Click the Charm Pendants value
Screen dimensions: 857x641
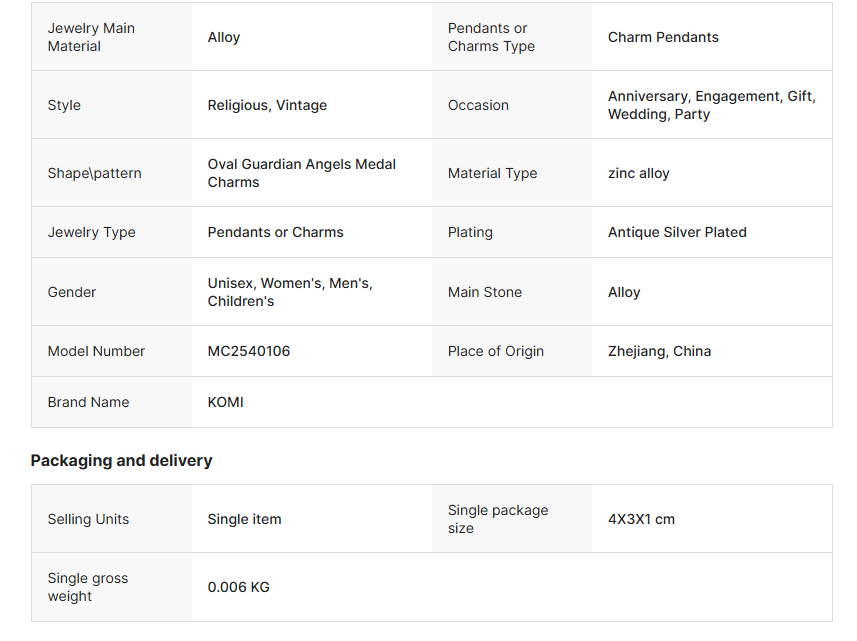663,37
